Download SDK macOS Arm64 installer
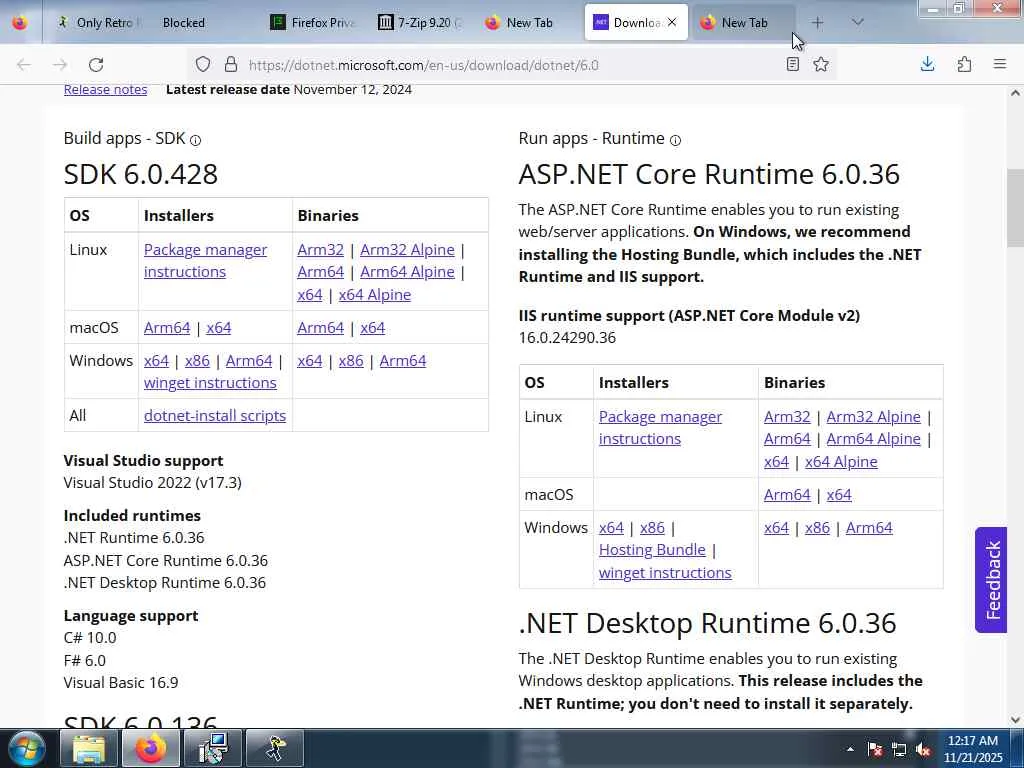 point(167,328)
